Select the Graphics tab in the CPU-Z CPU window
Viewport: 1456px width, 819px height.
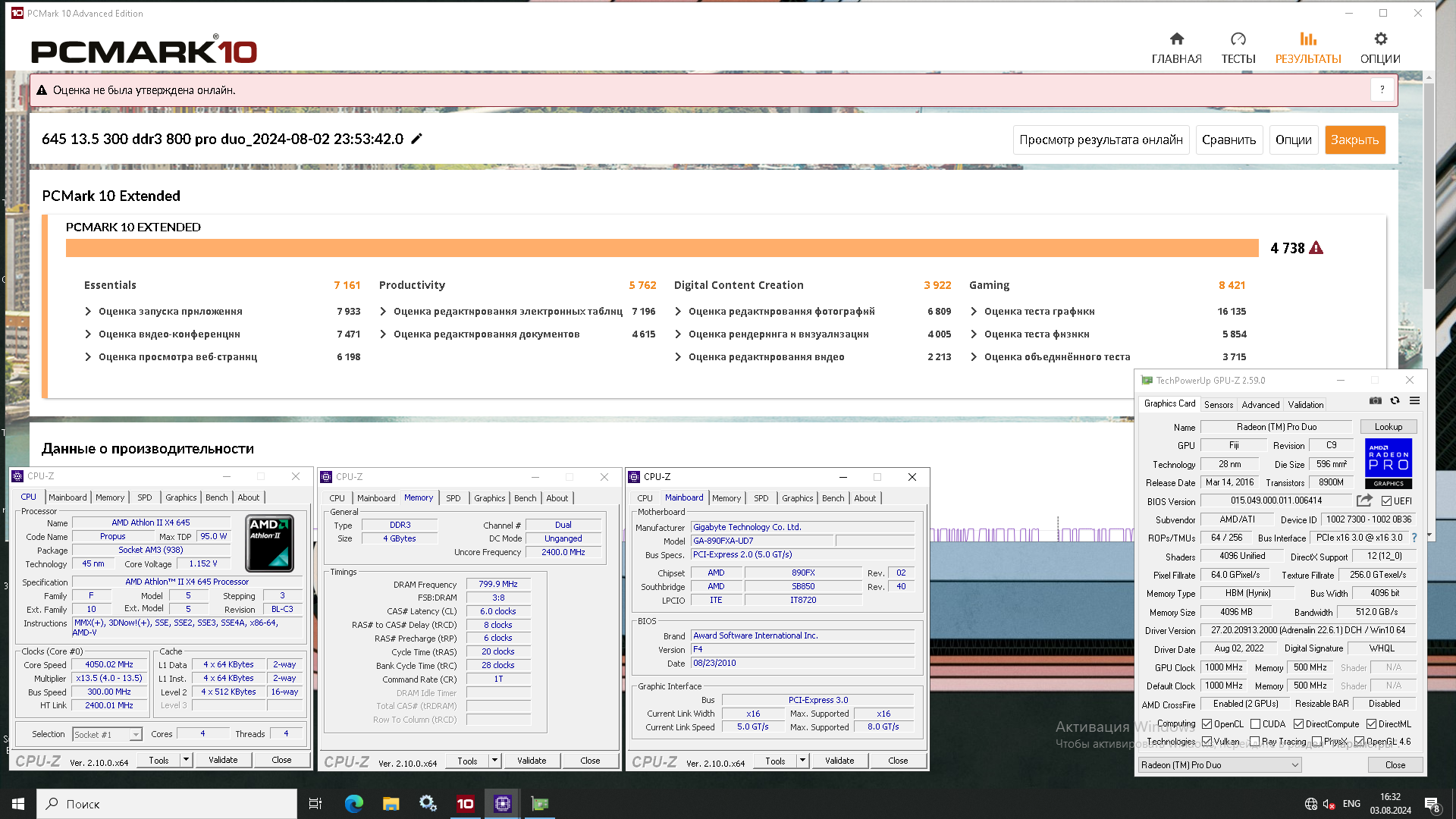coord(181,497)
